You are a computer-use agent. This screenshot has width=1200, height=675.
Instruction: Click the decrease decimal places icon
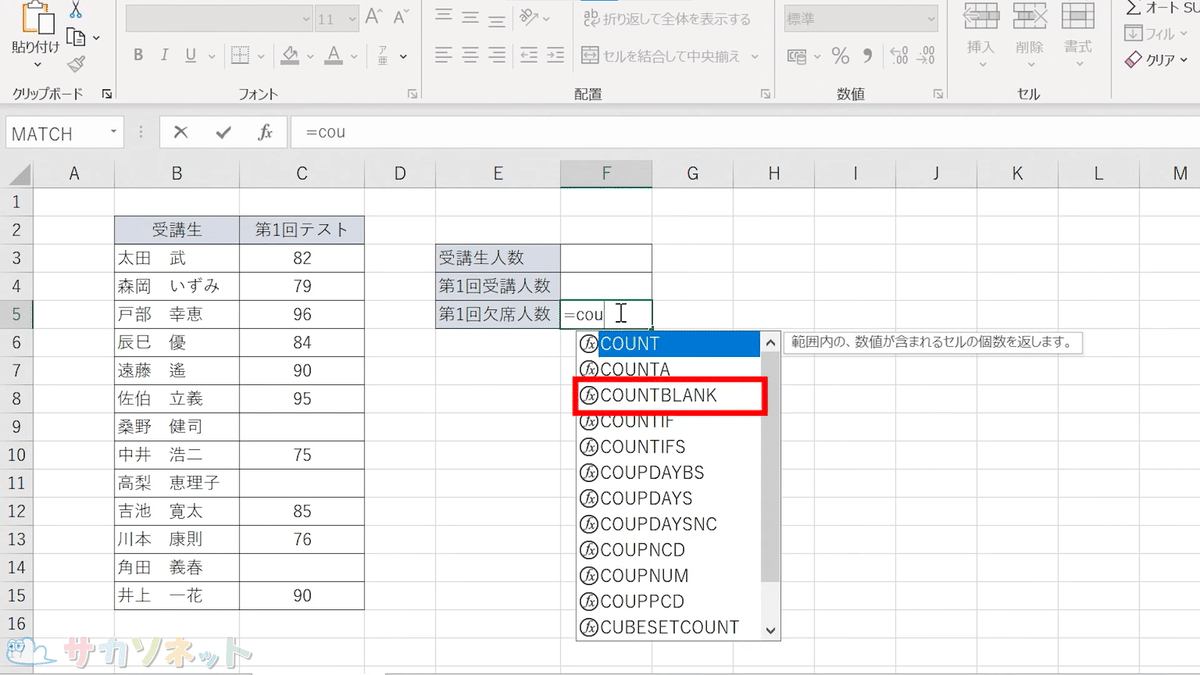click(926, 56)
